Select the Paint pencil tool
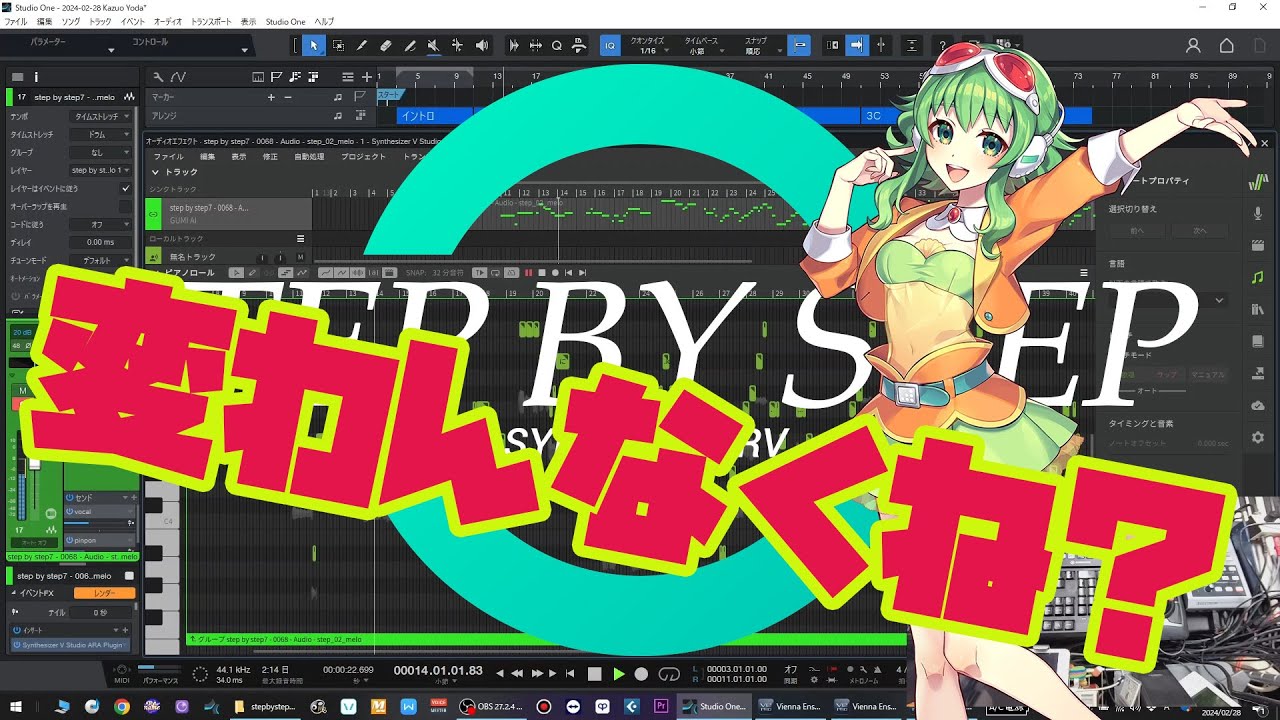Screen dimensions: 1280x720 point(362,45)
